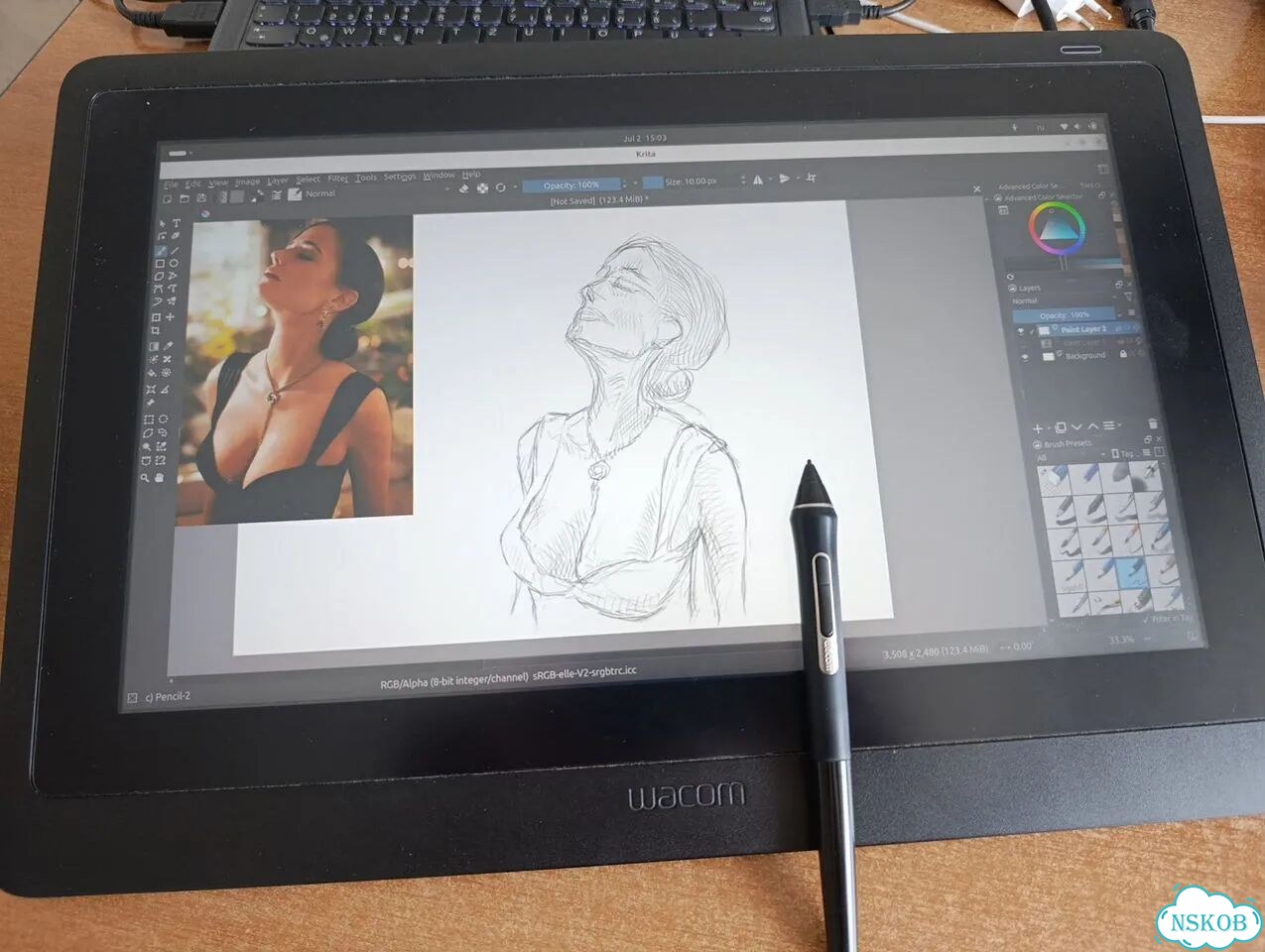This screenshot has width=1265, height=952.
Task: Select the Contiguous Selection tool
Action: point(147,446)
